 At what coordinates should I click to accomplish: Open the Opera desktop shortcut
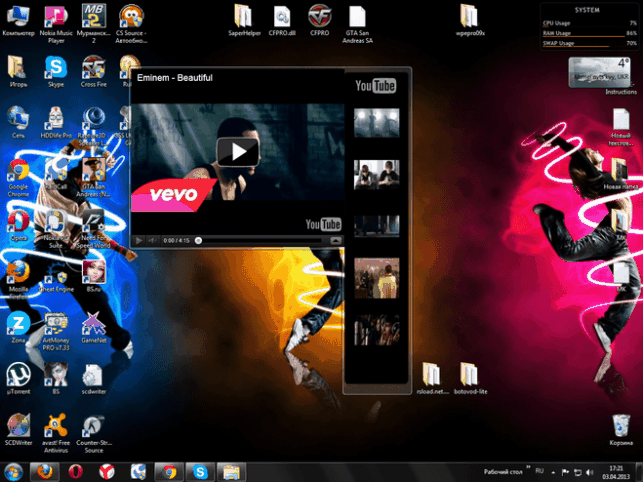coord(18,225)
